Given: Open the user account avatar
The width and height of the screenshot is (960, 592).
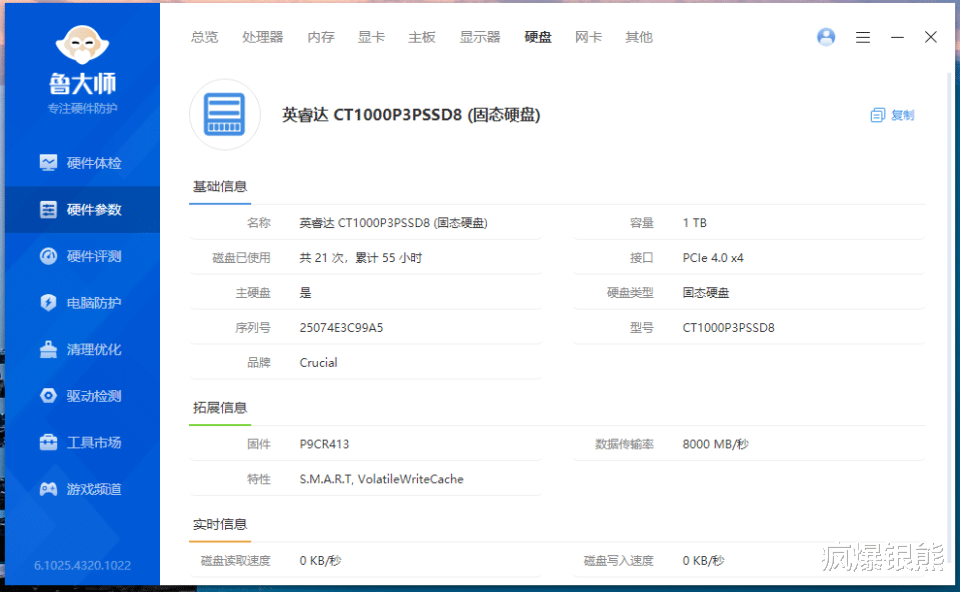Looking at the screenshot, I should 826,37.
